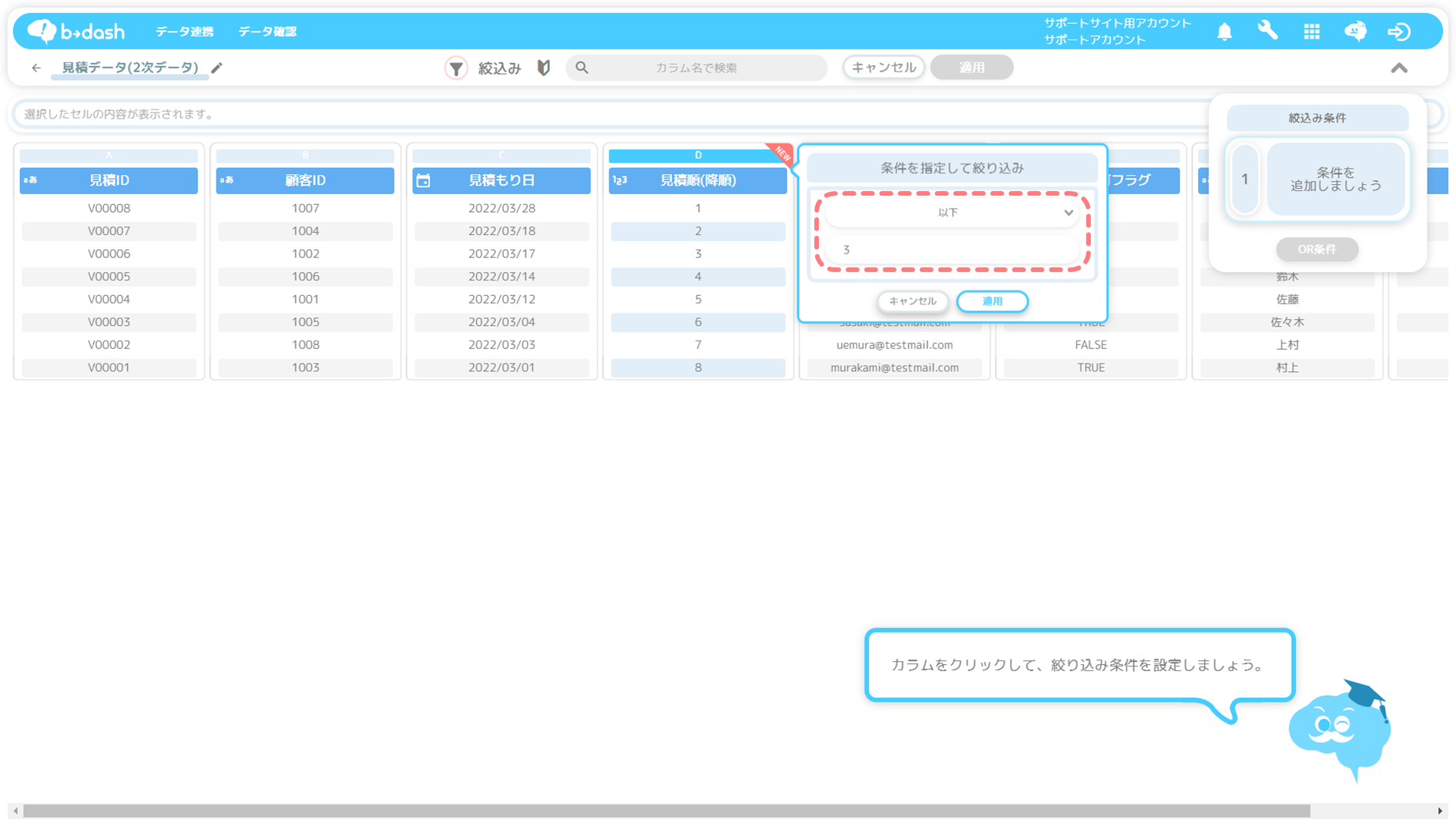The width and height of the screenshot is (1456, 819).
Task: Click the logout arrow icon
Action: pos(1399,32)
